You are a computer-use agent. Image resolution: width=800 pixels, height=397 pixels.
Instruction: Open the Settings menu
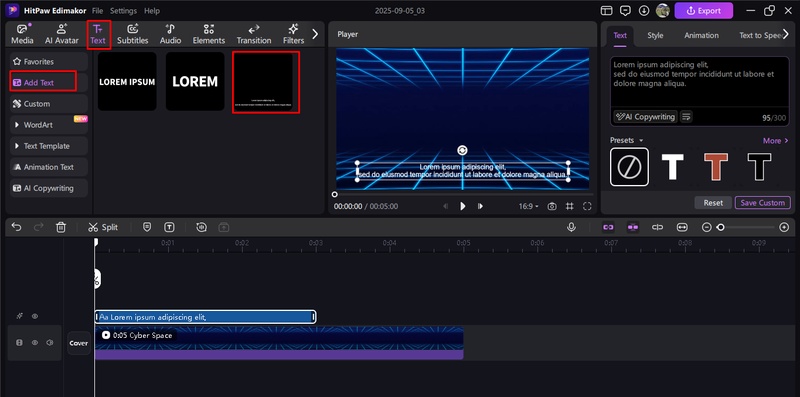[x=123, y=11]
